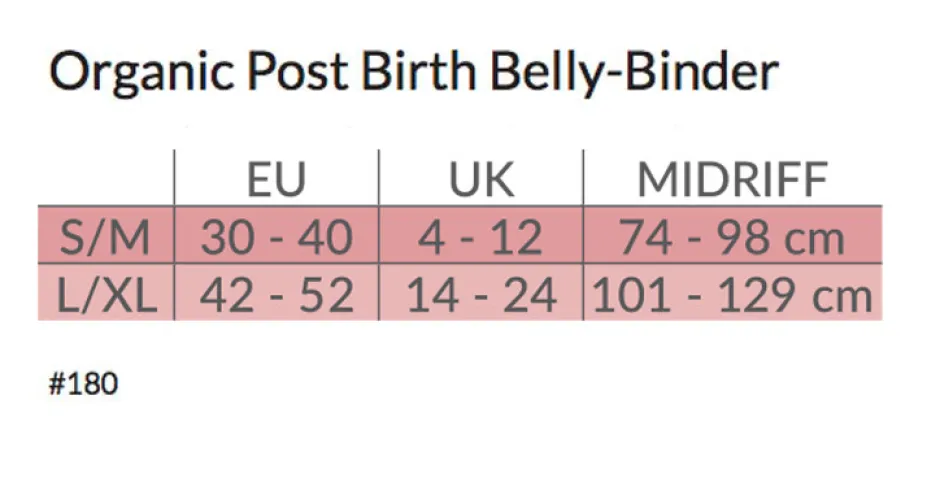Click the product number #180

pyautogui.click(x=83, y=385)
